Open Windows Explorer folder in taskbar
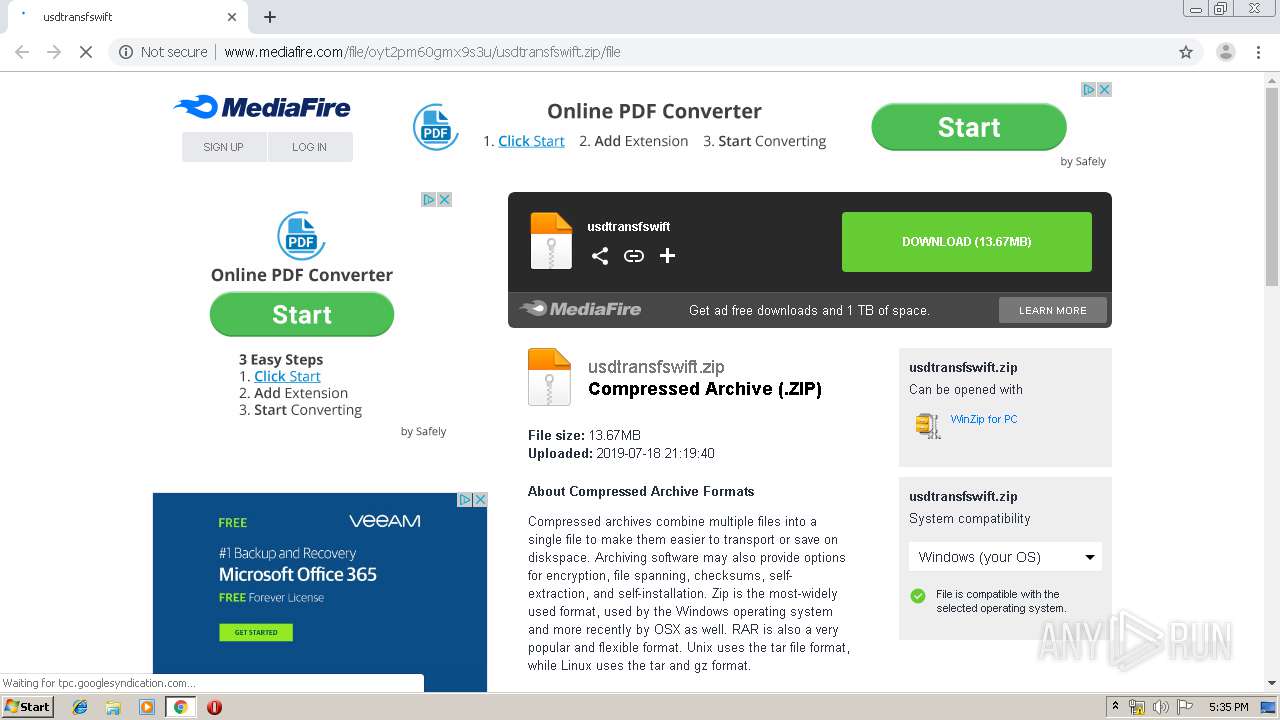This screenshot has height=720, width=1280. tap(113, 707)
